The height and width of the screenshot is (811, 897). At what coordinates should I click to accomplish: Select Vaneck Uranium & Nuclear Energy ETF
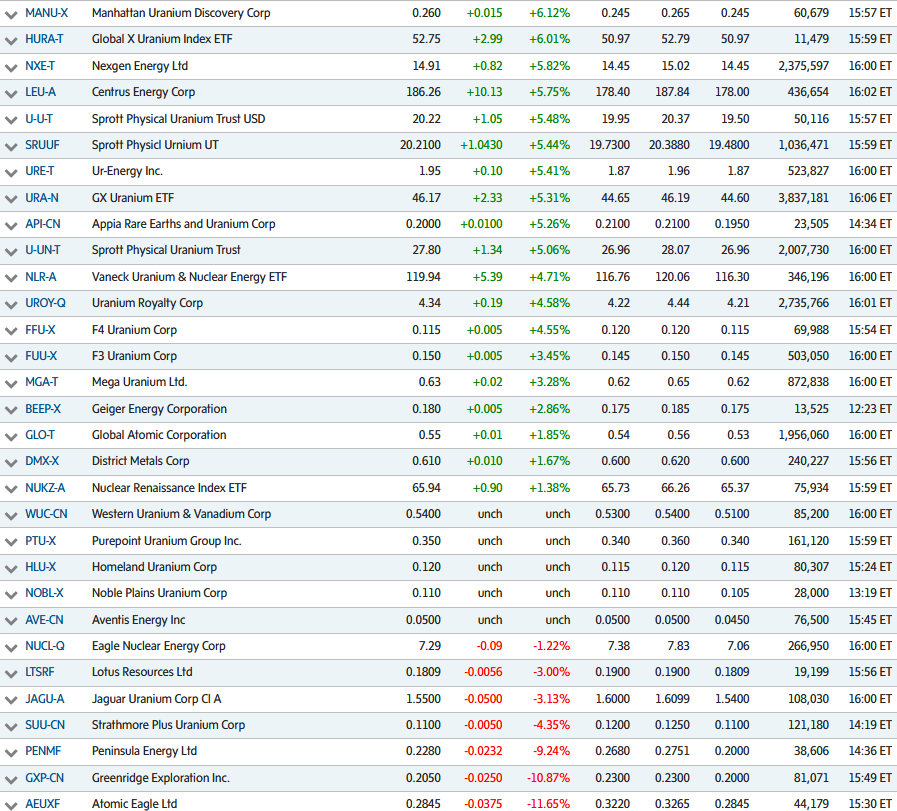click(189, 277)
